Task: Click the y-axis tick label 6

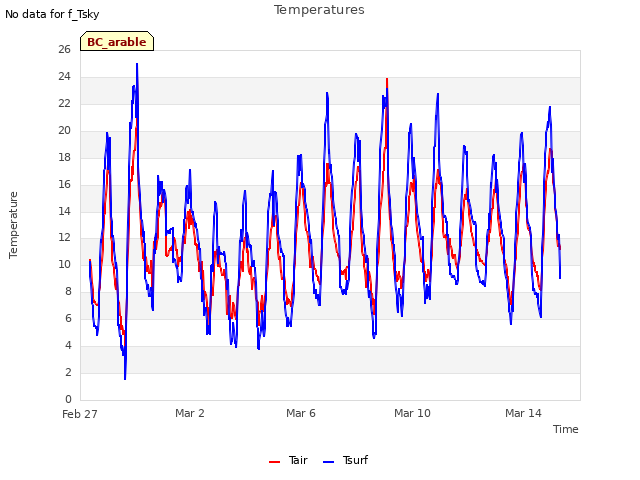Action: coord(68,318)
